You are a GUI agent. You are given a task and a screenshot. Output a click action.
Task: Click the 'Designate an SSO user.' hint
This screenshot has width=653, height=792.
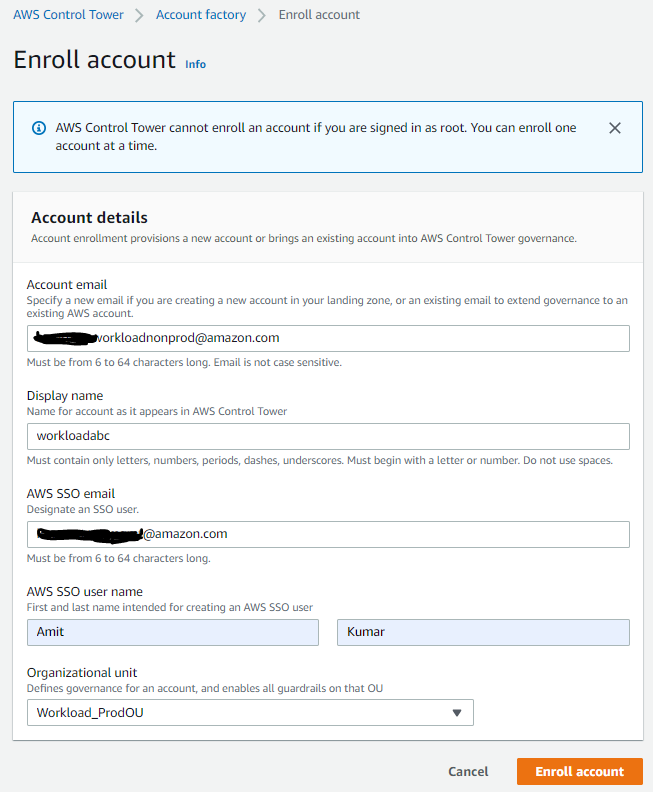click(82, 509)
